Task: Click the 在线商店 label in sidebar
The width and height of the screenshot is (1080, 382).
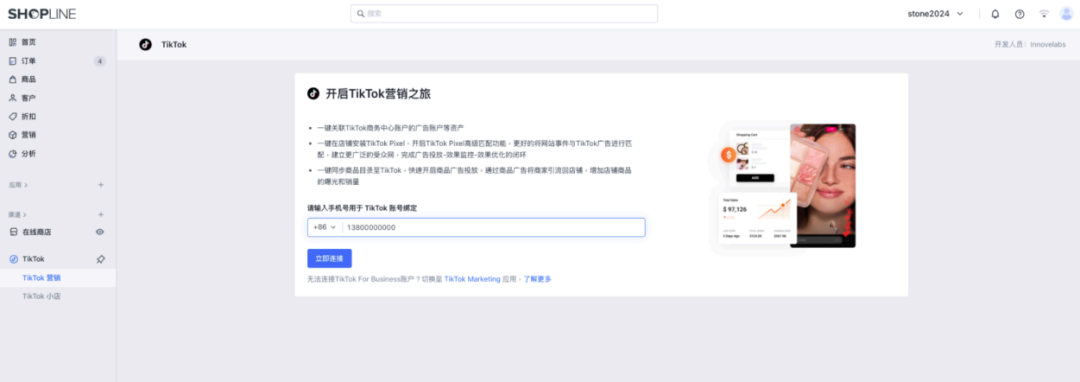Action: pos(37,233)
